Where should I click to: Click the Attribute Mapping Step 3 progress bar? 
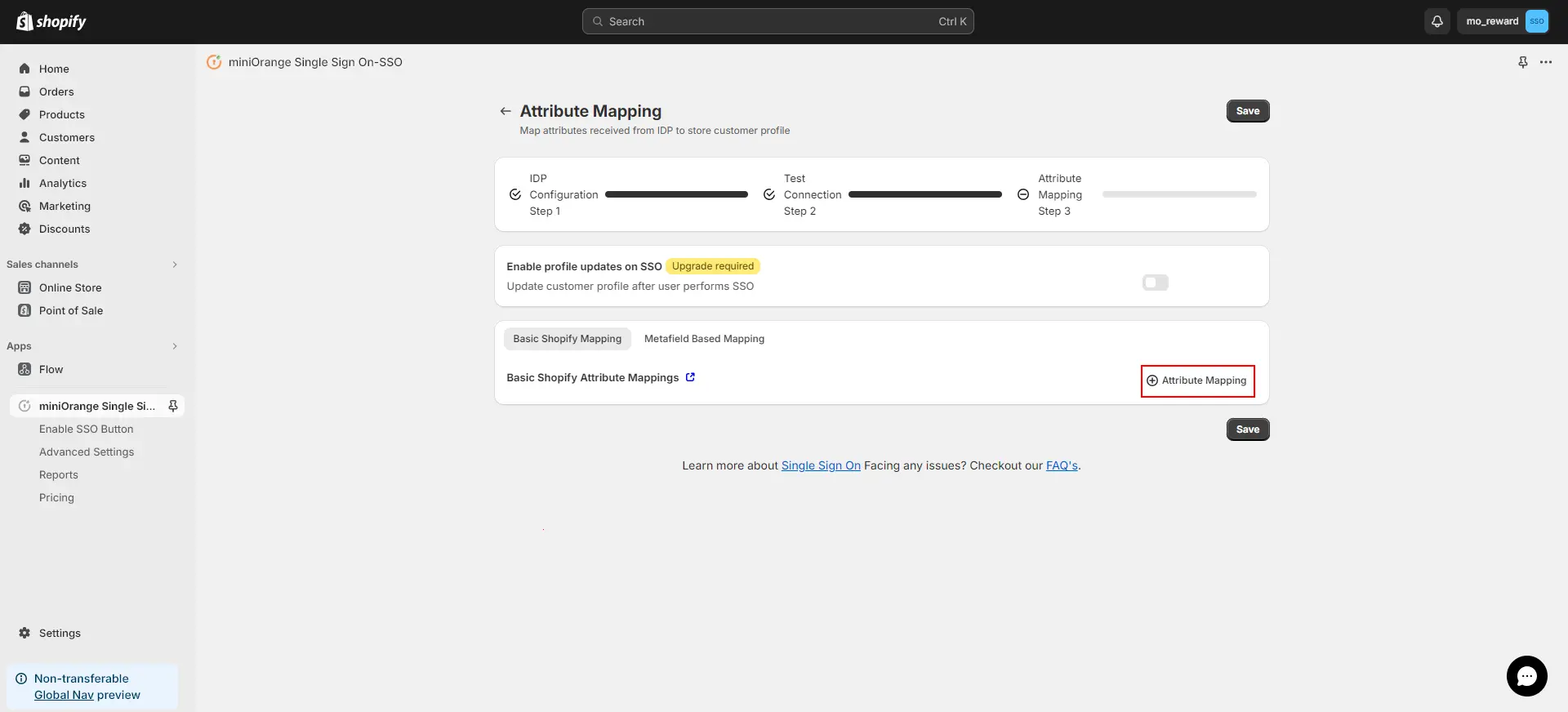1179,194
